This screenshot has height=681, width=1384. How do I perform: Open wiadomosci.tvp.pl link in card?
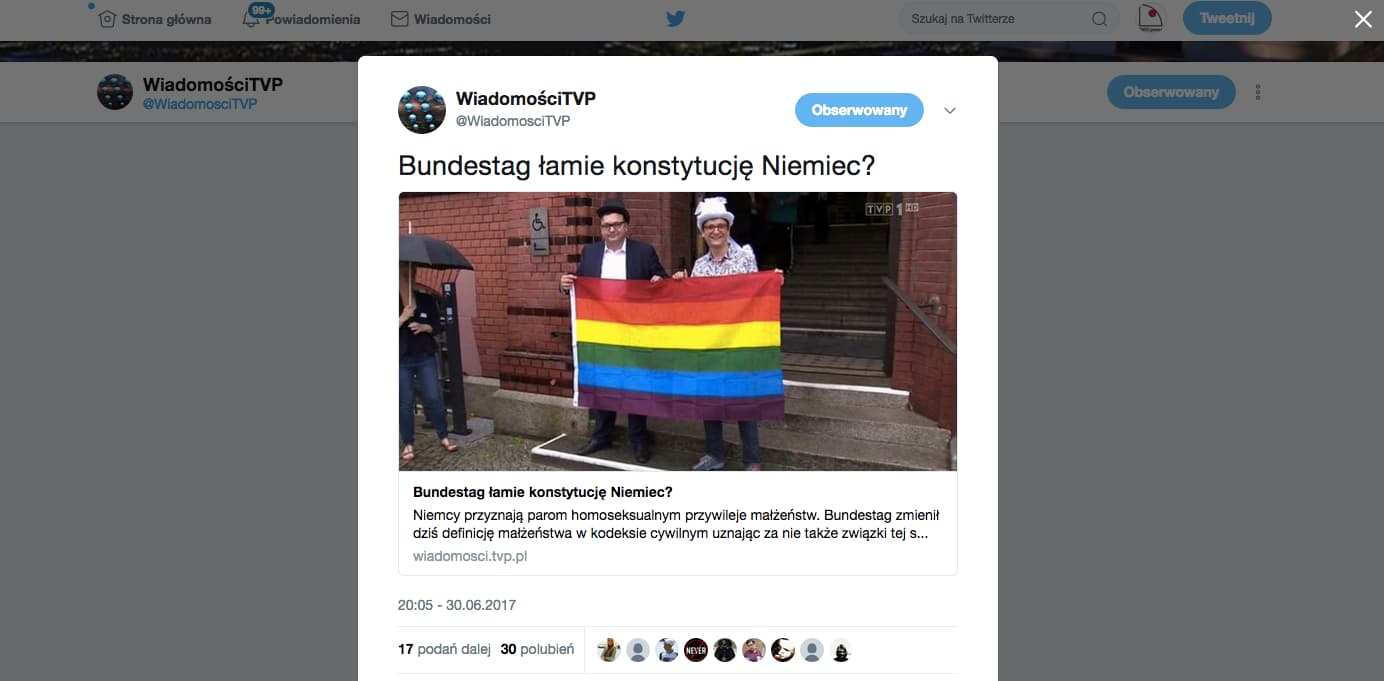click(470, 556)
